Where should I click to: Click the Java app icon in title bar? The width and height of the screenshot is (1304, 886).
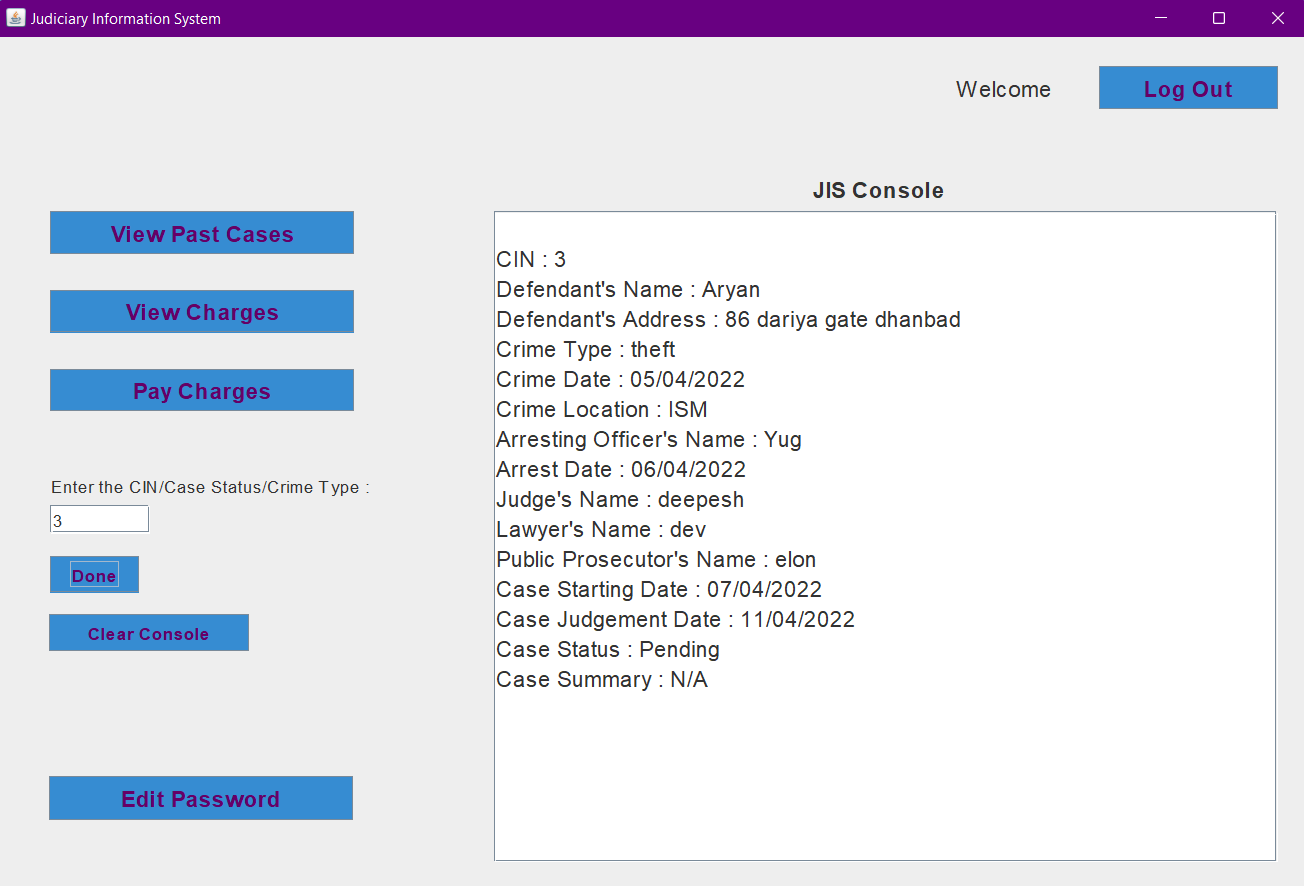pyautogui.click(x=15, y=18)
